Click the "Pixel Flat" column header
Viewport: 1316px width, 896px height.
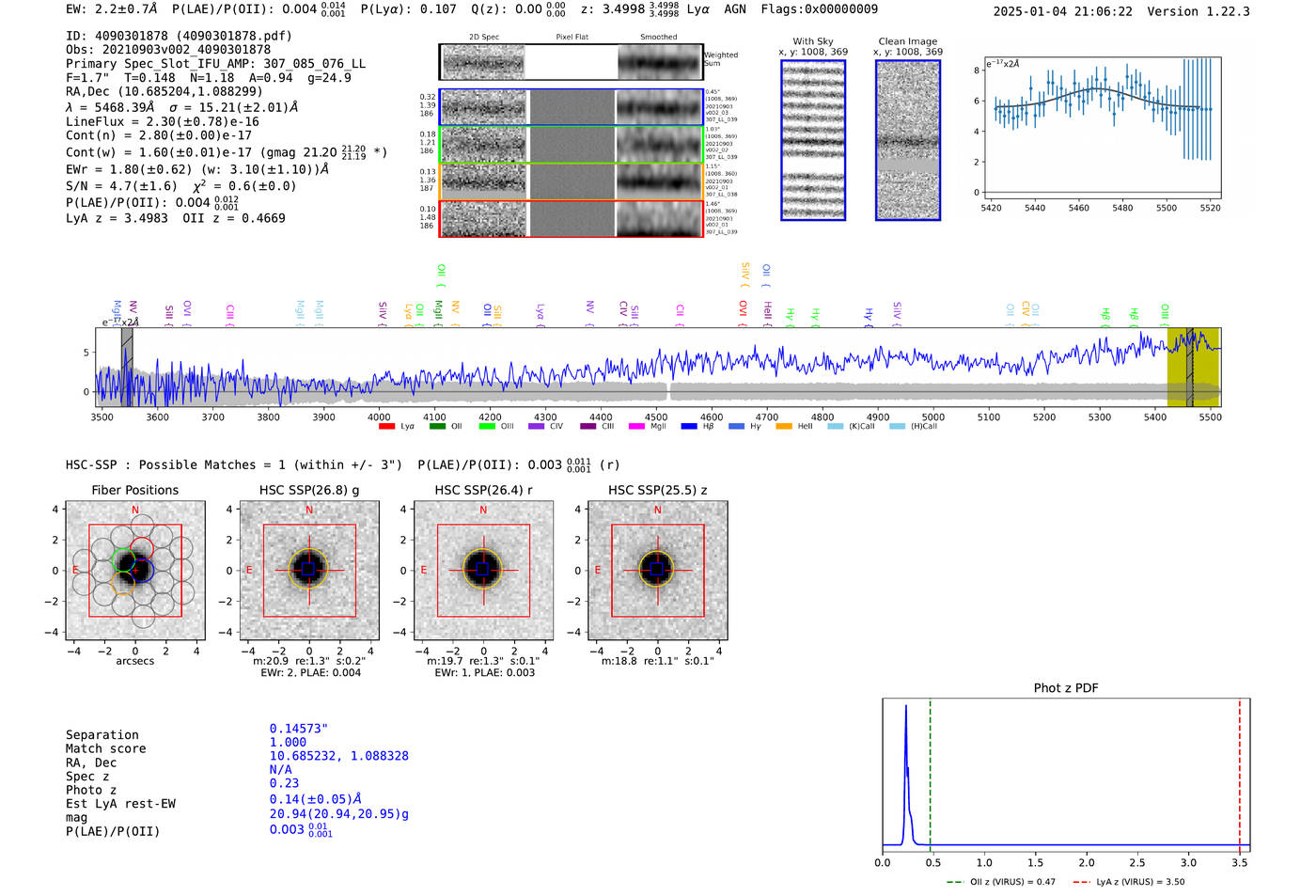(x=572, y=38)
